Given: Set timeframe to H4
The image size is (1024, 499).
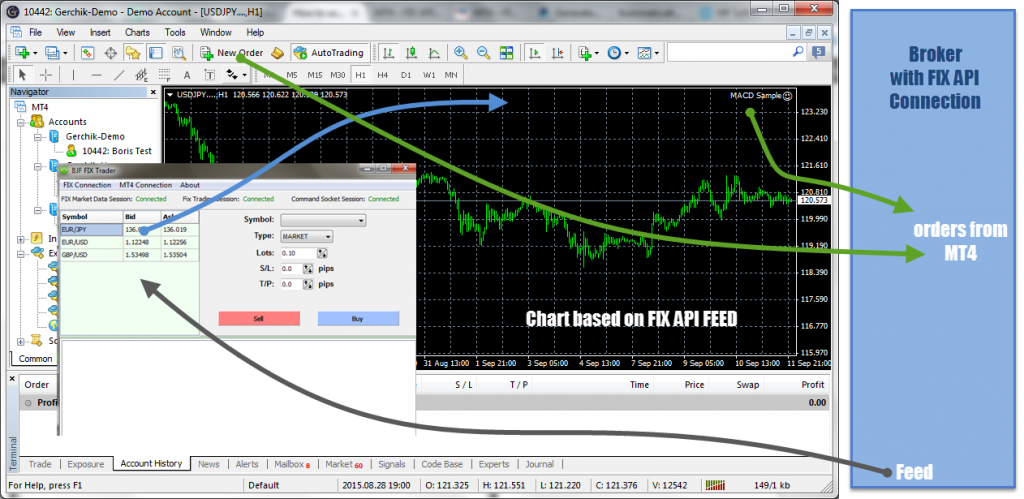Looking at the screenshot, I should click(383, 75).
